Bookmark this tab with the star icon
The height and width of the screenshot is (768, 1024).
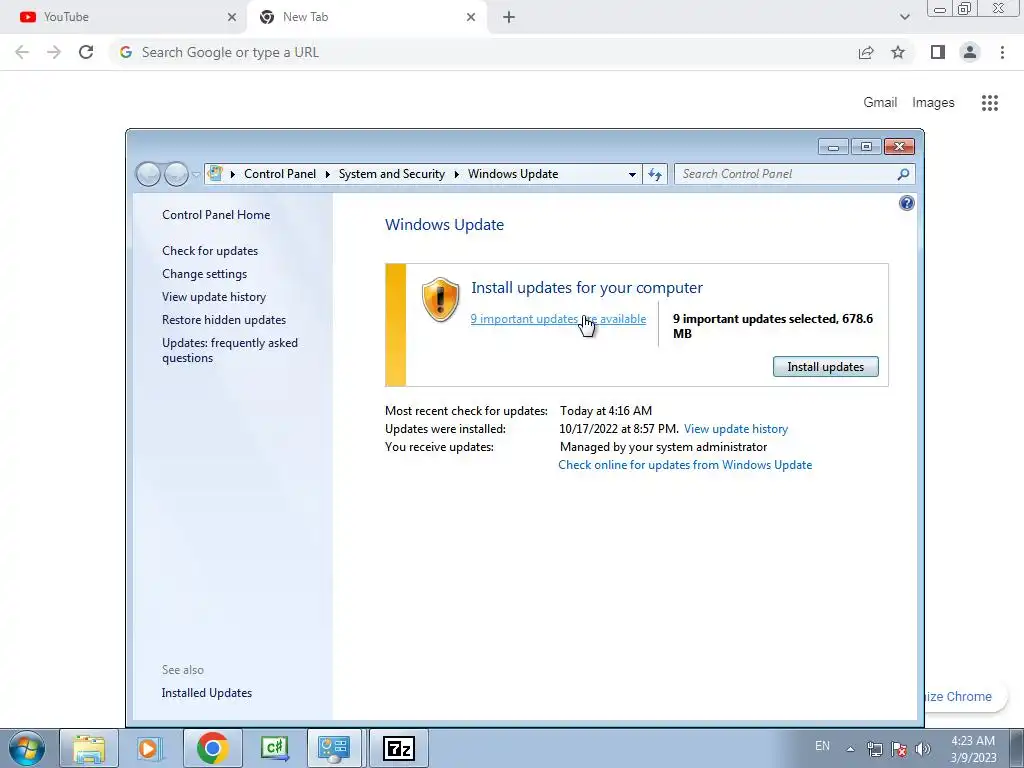pyautogui.click(x=898, y=52)
